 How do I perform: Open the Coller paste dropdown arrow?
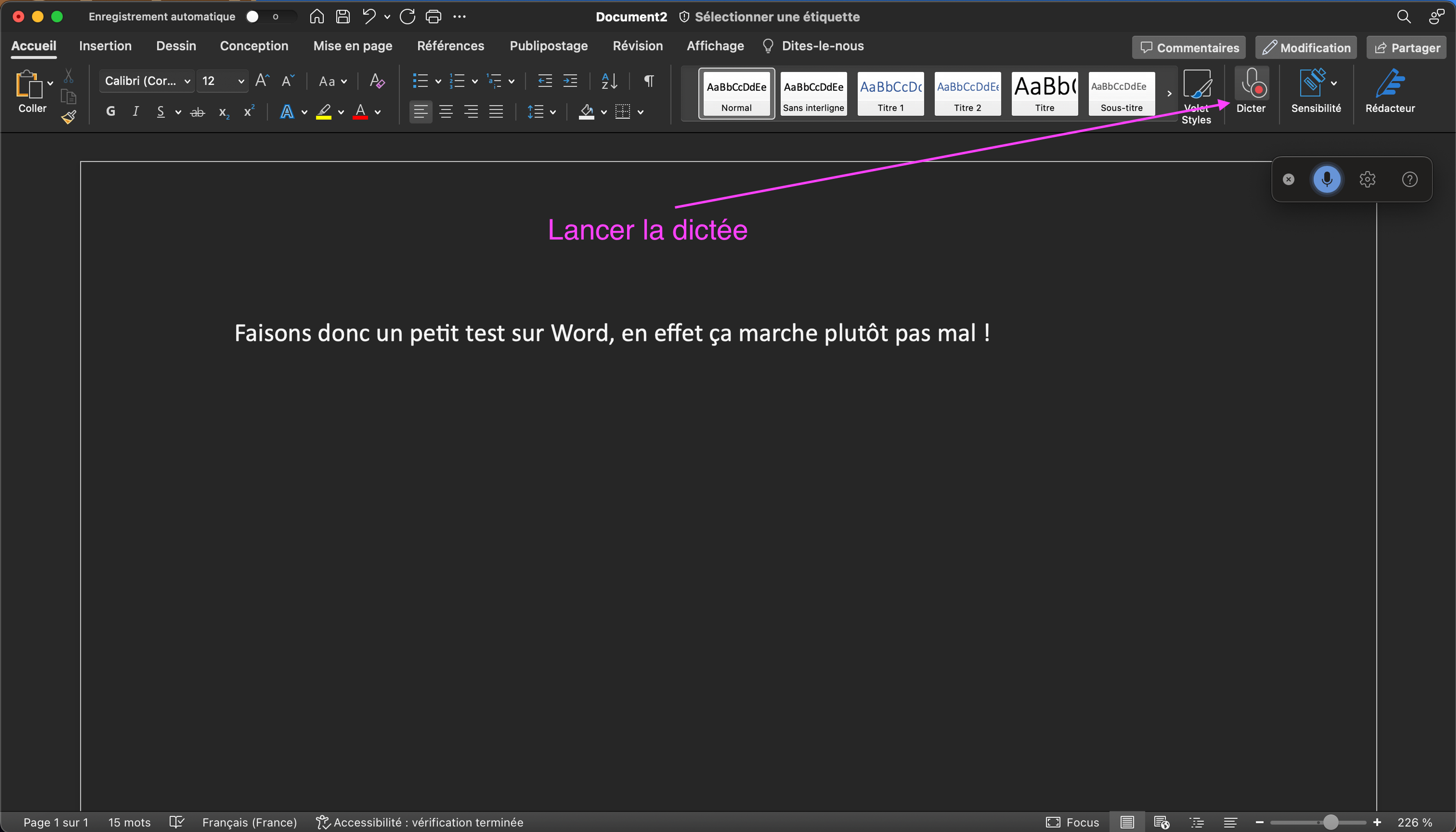[50, 83]
